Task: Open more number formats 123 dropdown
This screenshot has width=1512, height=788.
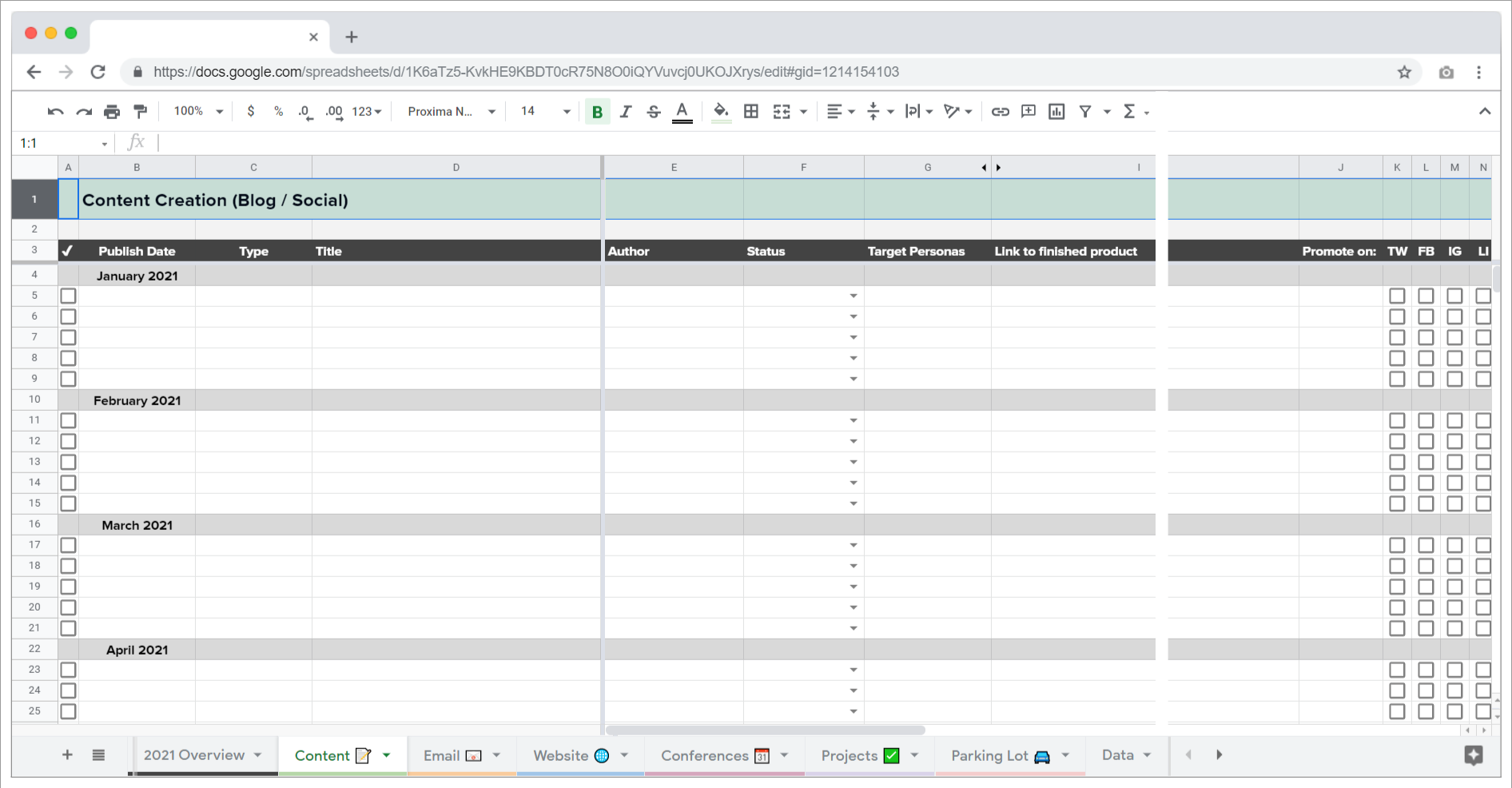Action: (367, 112)
